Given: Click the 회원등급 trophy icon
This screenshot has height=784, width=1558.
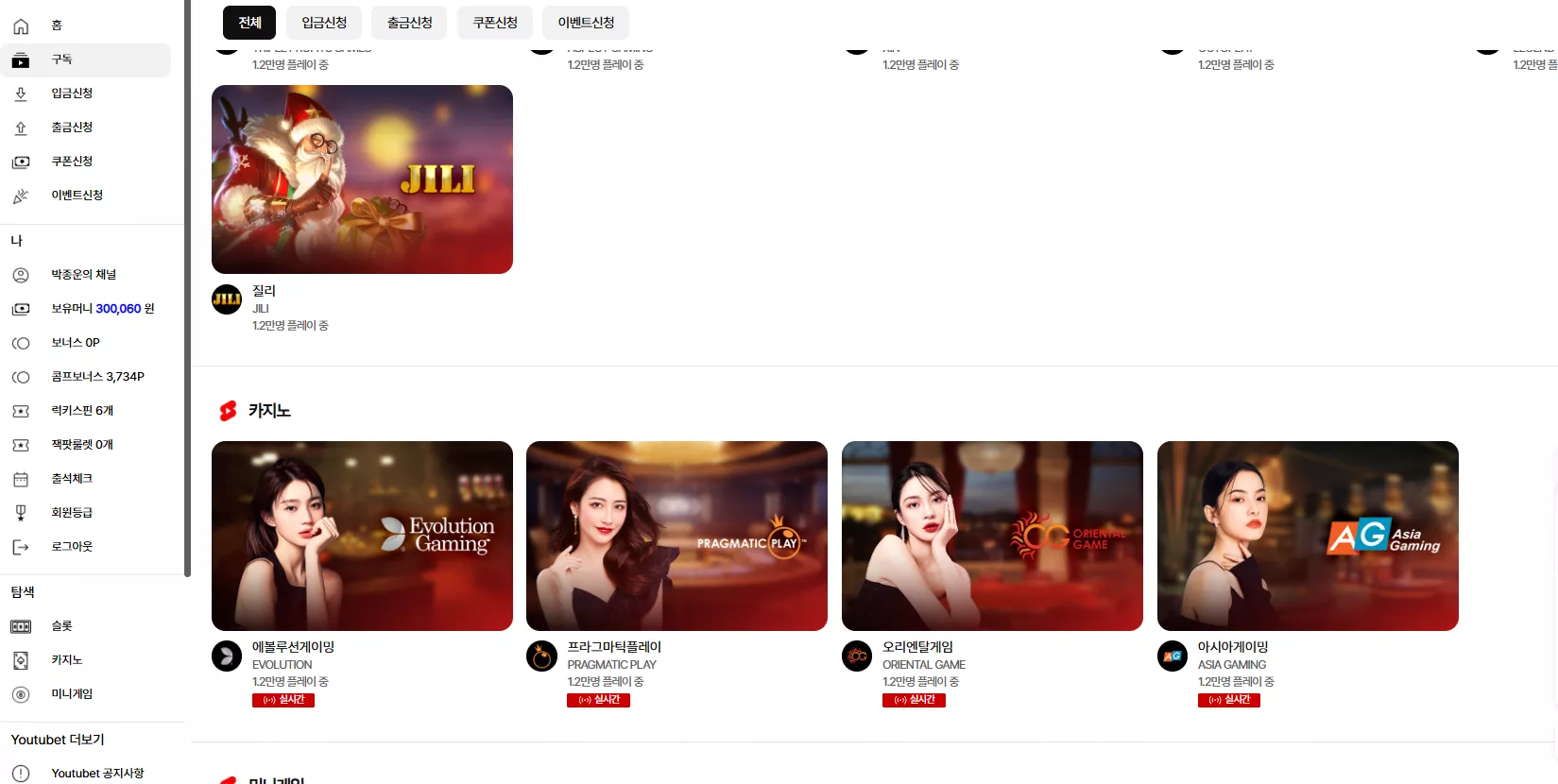Looking at the screenshot, I should coord(21,513).
